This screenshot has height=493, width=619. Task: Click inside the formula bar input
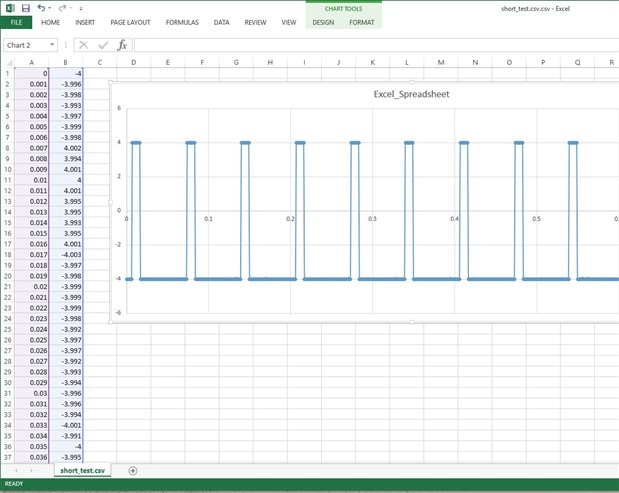pos(370,45)
